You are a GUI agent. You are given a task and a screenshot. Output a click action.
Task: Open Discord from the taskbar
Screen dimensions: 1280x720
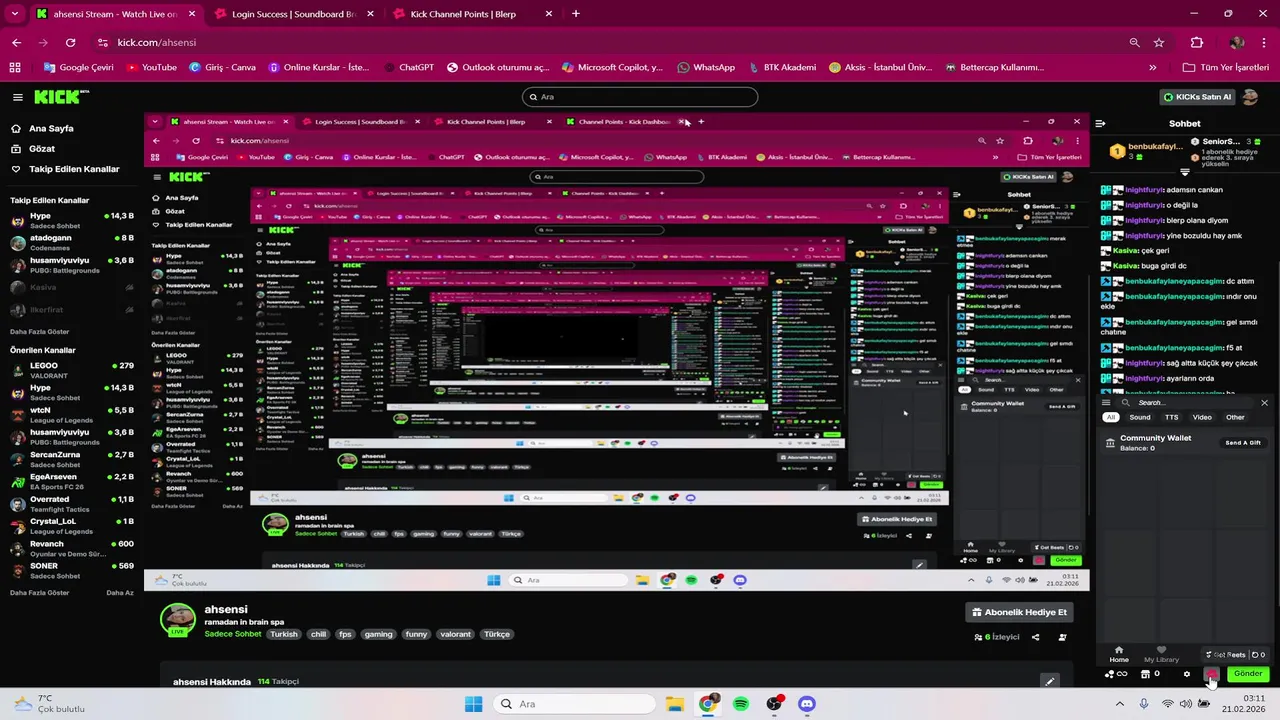pos(807,704)
